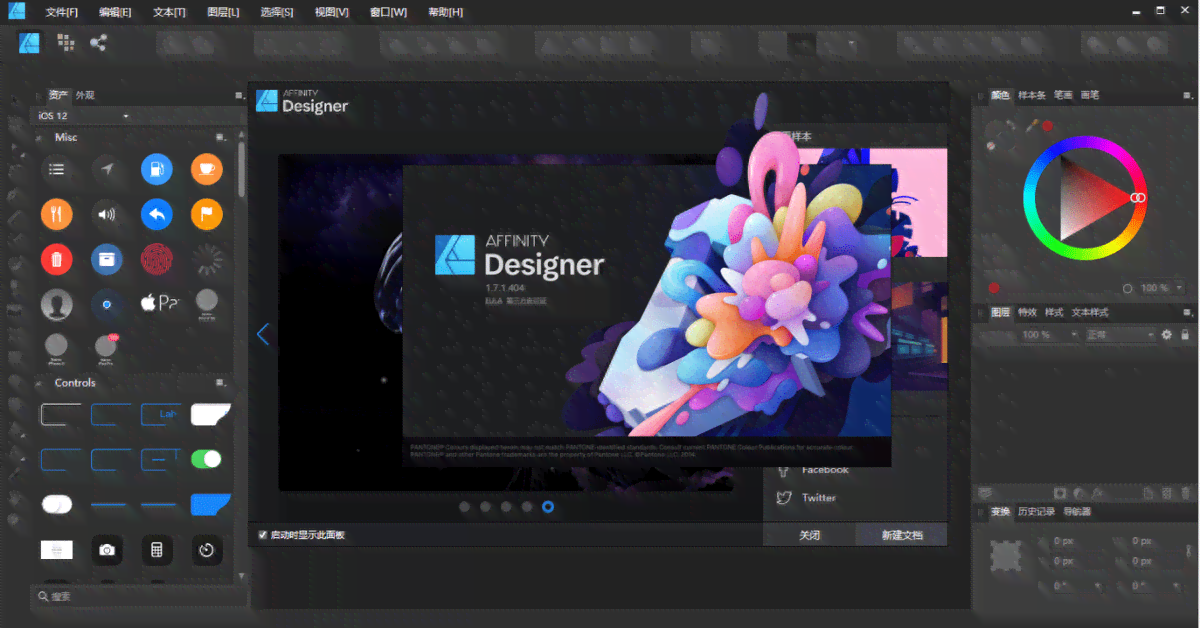Toggle 启动时显示此面板 checkbox

point(263,535)
